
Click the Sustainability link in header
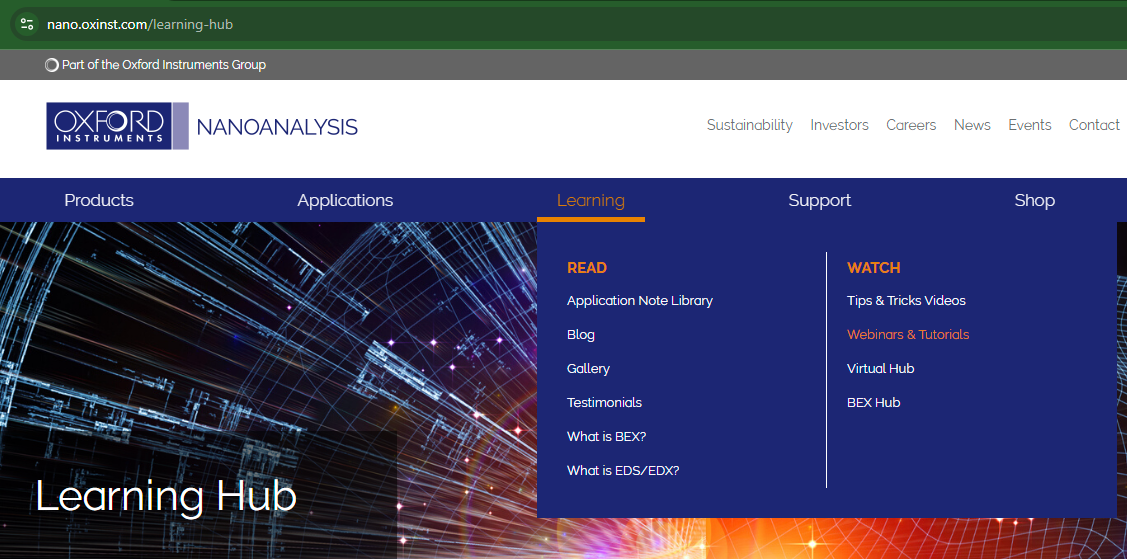click(749, 125)
